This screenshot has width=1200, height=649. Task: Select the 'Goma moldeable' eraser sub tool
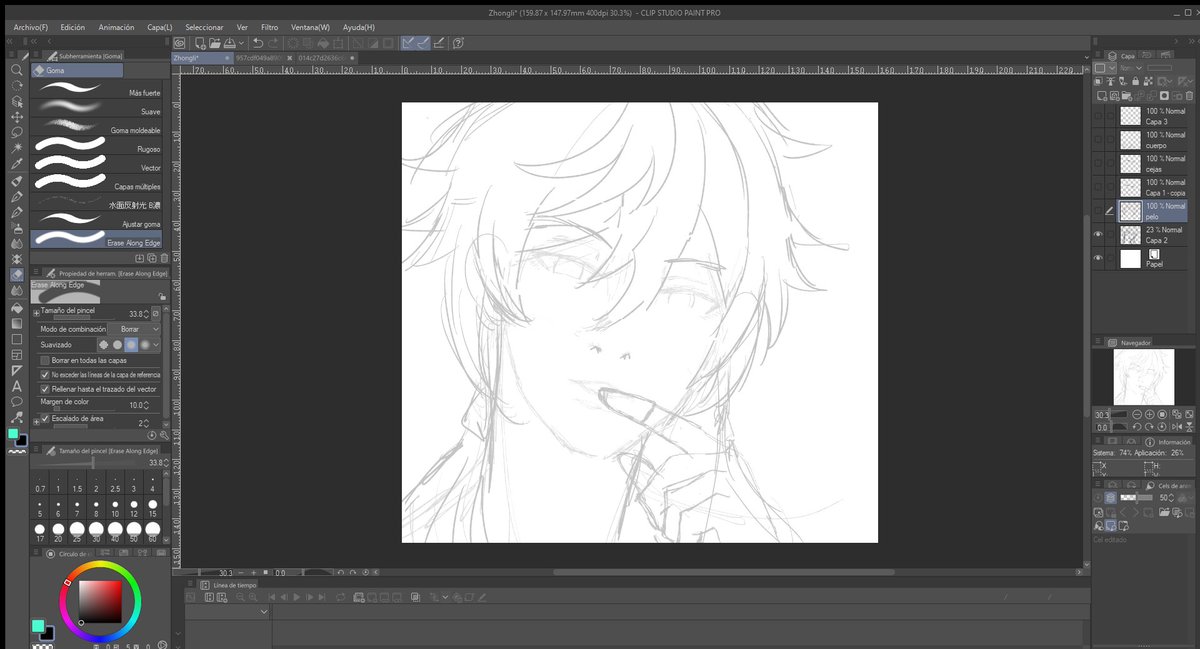coord(97,128)
